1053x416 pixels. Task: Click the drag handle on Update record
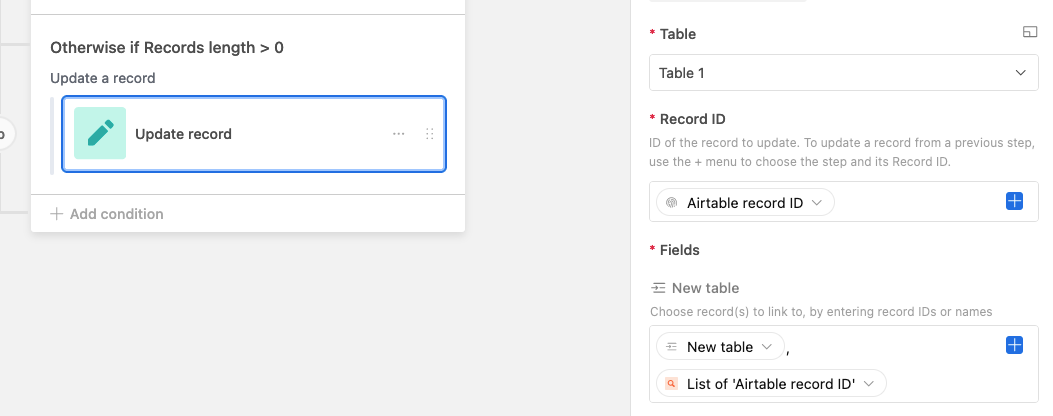click(x=430, y=134)
